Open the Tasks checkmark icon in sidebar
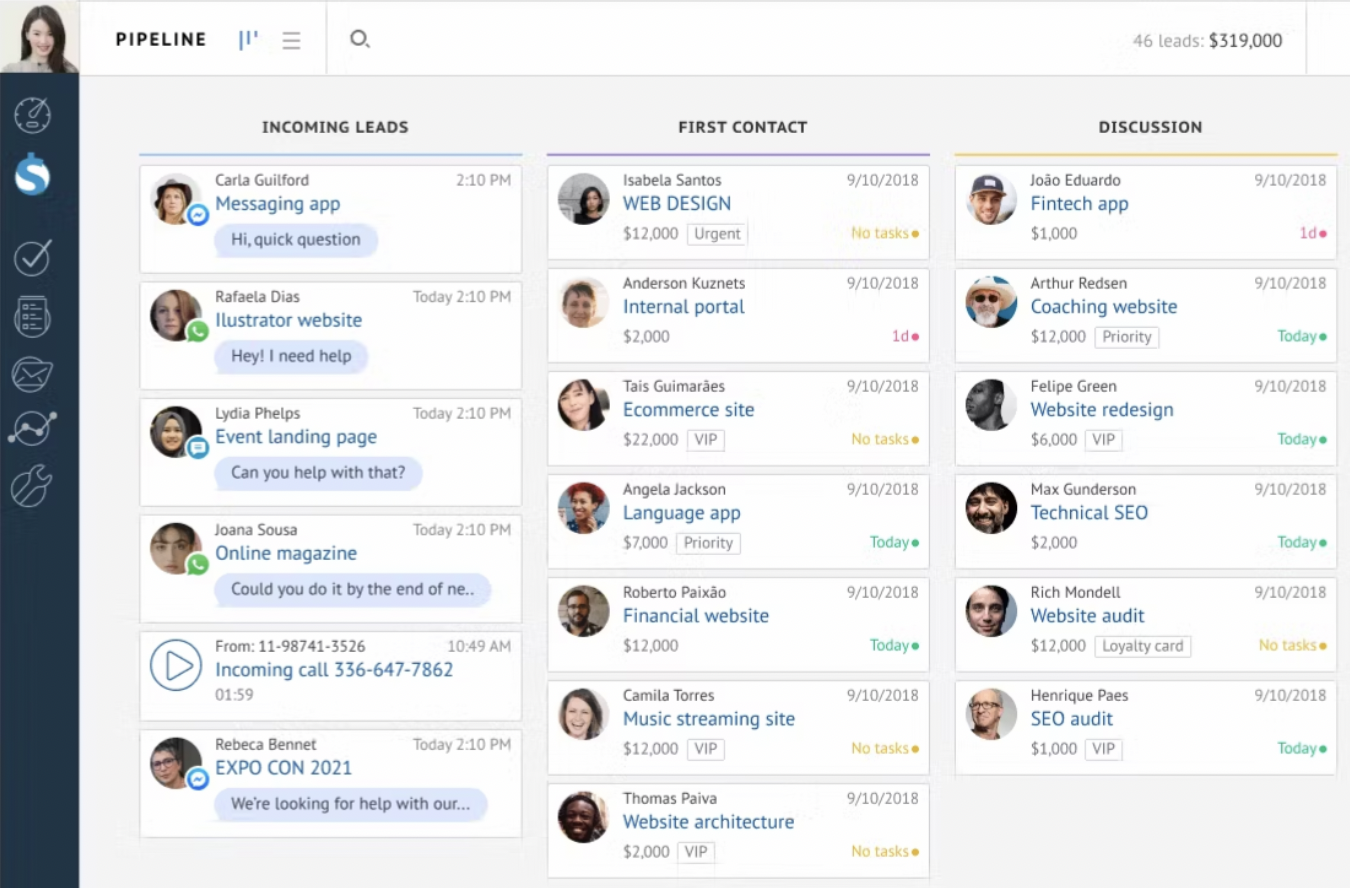This screenshot has height=888, width=1350. coord(32,257)
